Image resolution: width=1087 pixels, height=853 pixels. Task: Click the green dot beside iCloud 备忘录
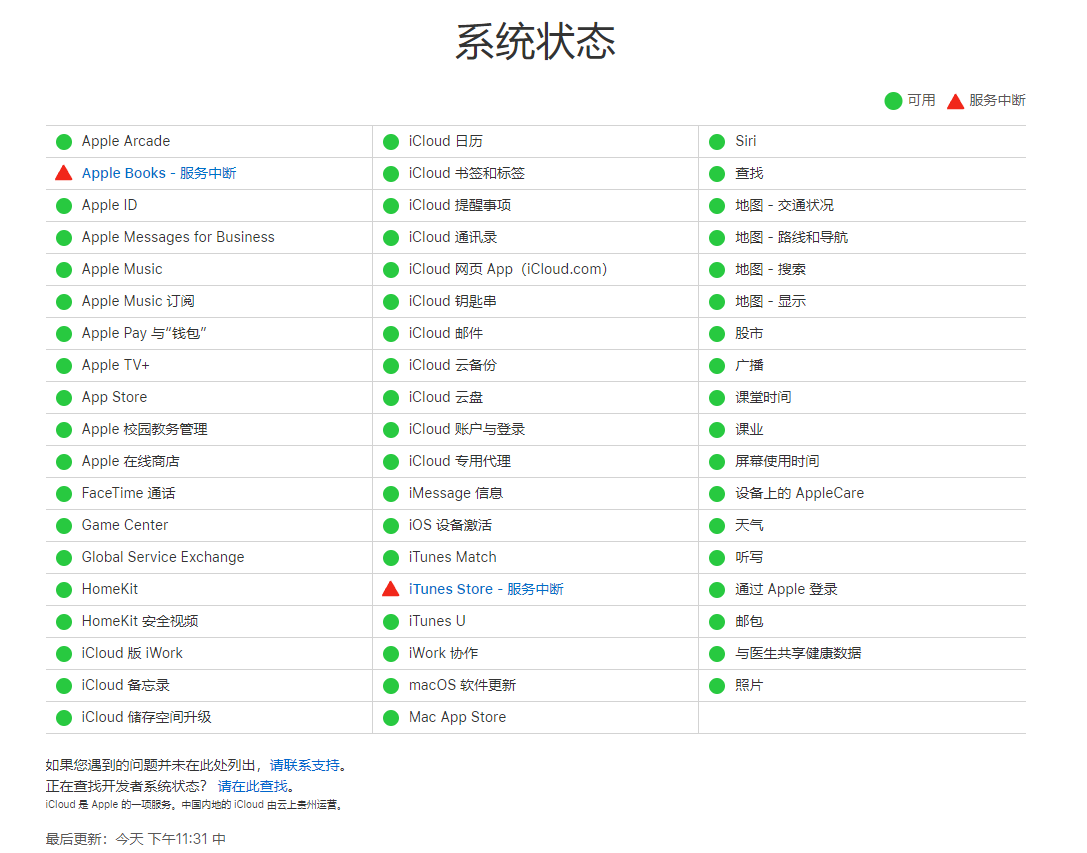tap(64, 686)
